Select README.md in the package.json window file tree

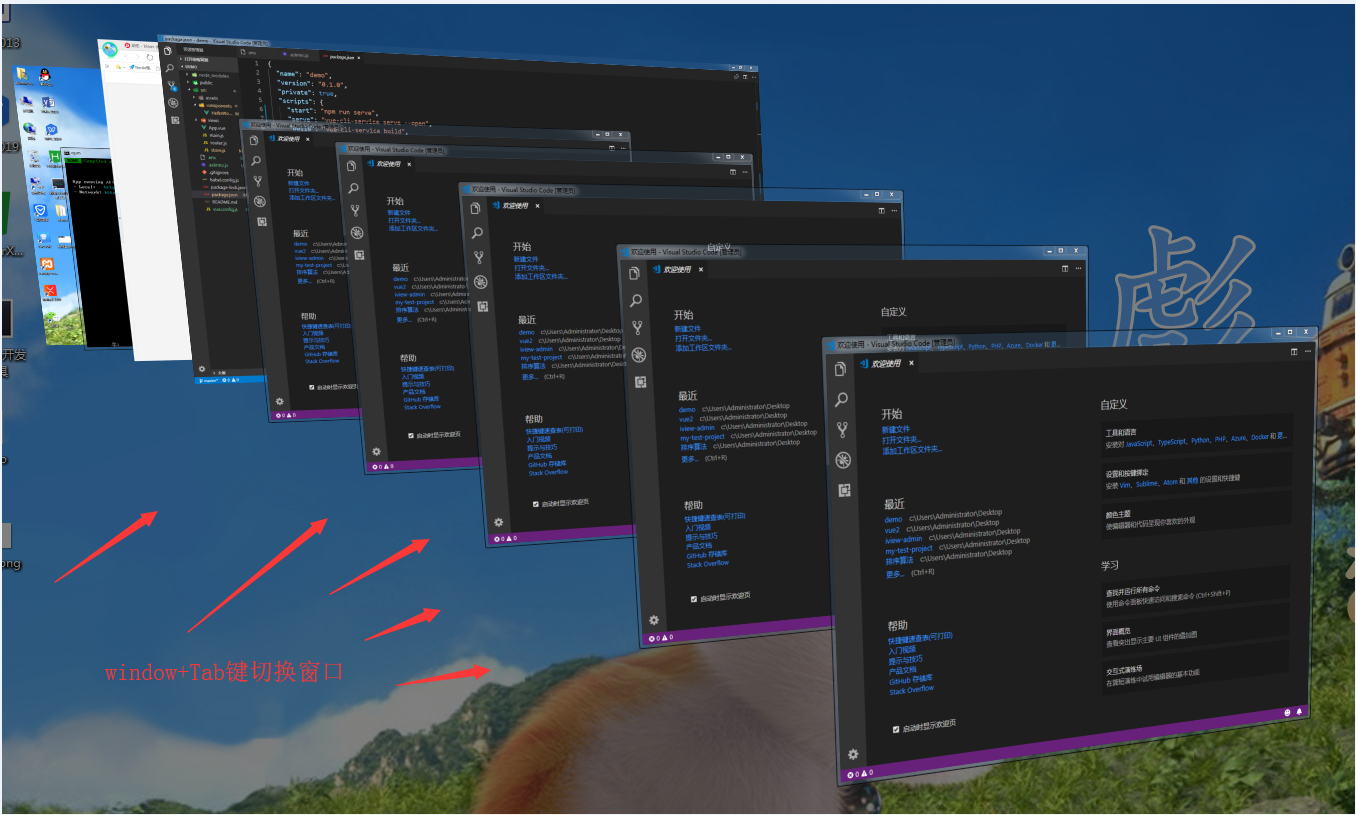(223, 200)
